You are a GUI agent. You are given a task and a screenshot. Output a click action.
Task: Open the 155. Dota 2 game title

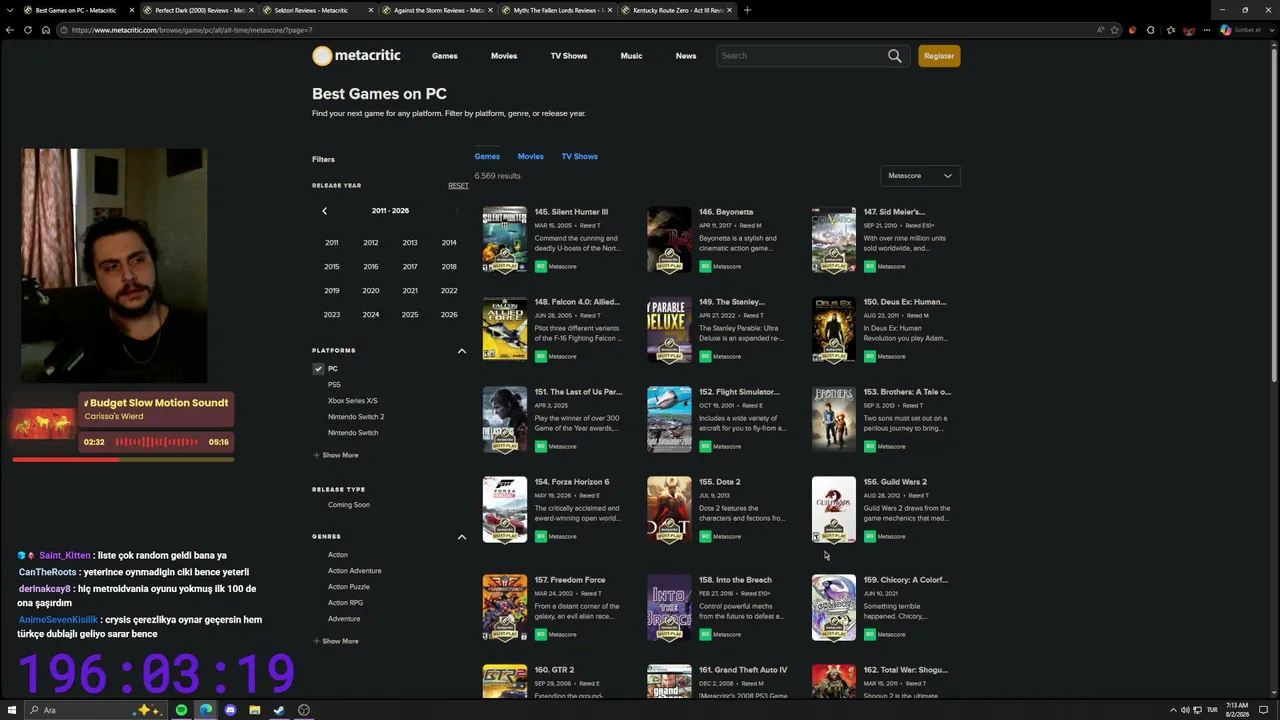[x=720, y=482]
